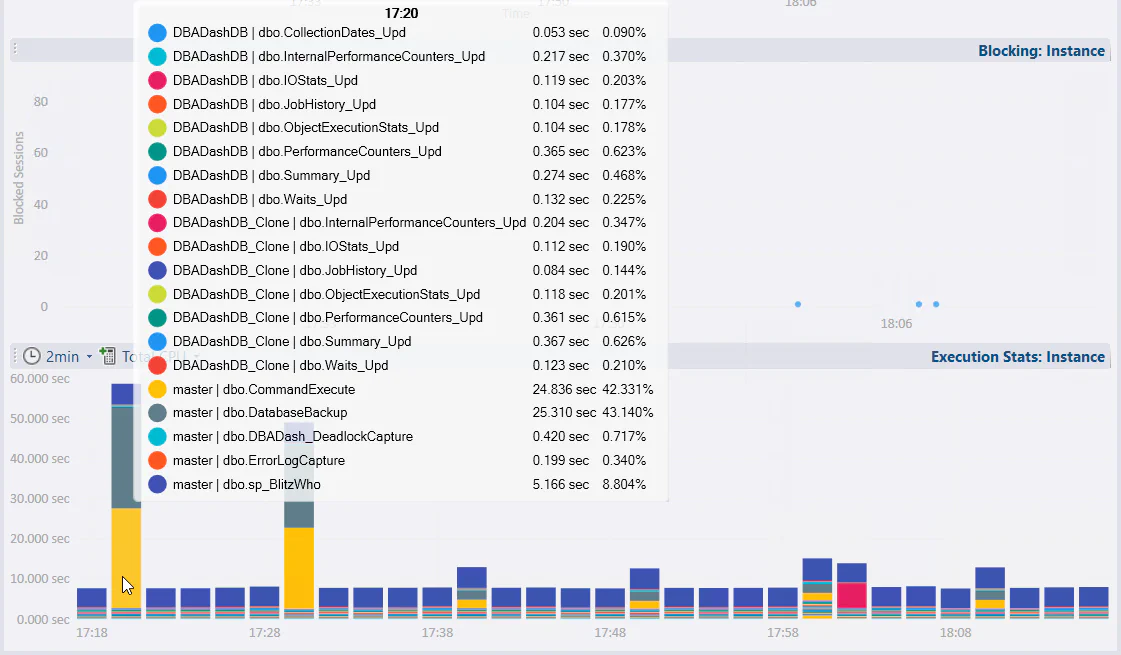Click the 17:58 x-axis label
This screenshot has height=655, width=1121.
tap(783, 633)
